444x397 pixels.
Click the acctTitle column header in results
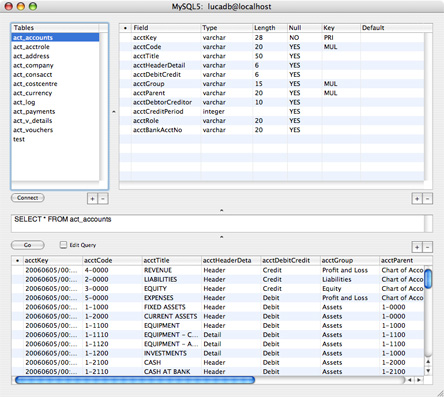coord(171,260)
